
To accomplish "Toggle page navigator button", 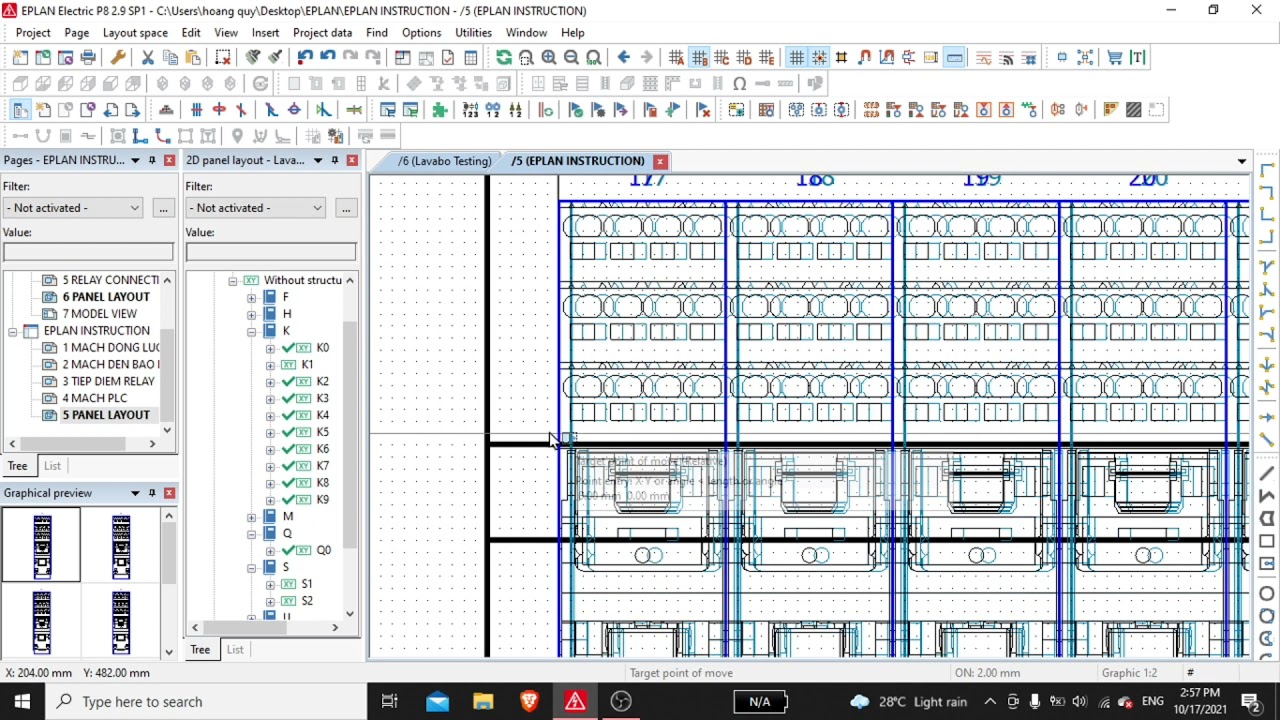I will [20, 110].
